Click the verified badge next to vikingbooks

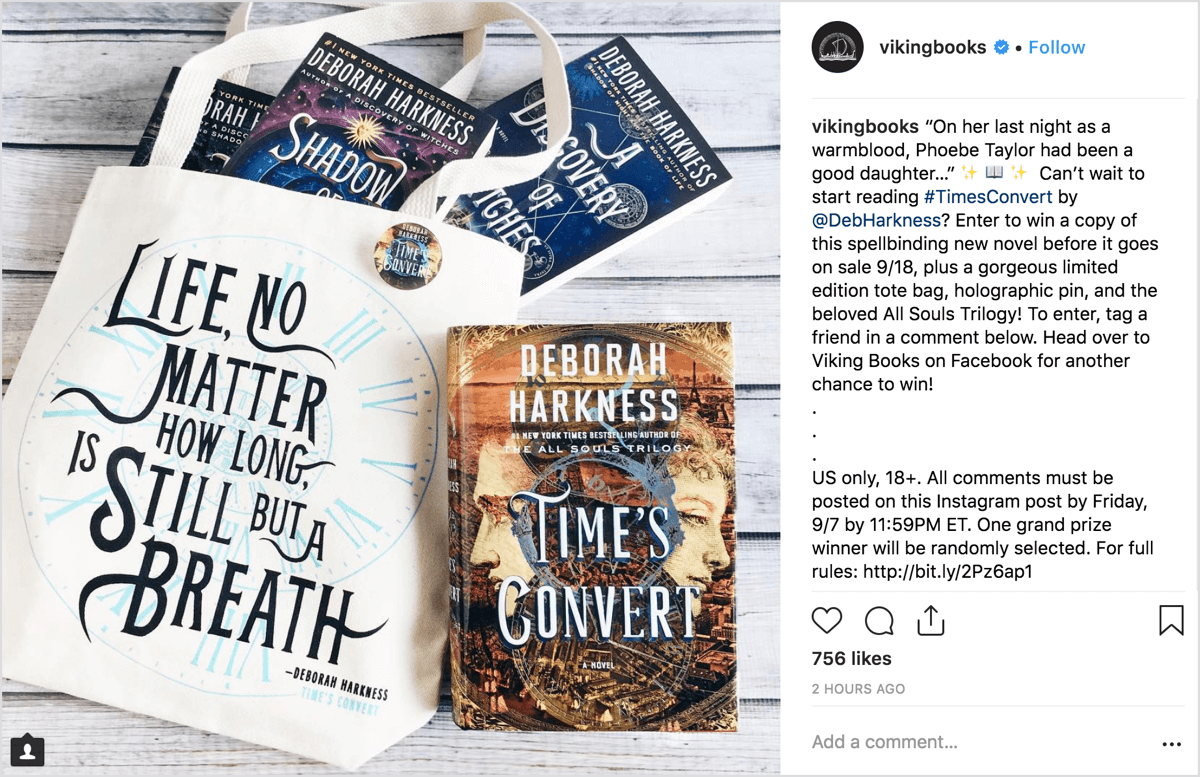[1001, 47]
